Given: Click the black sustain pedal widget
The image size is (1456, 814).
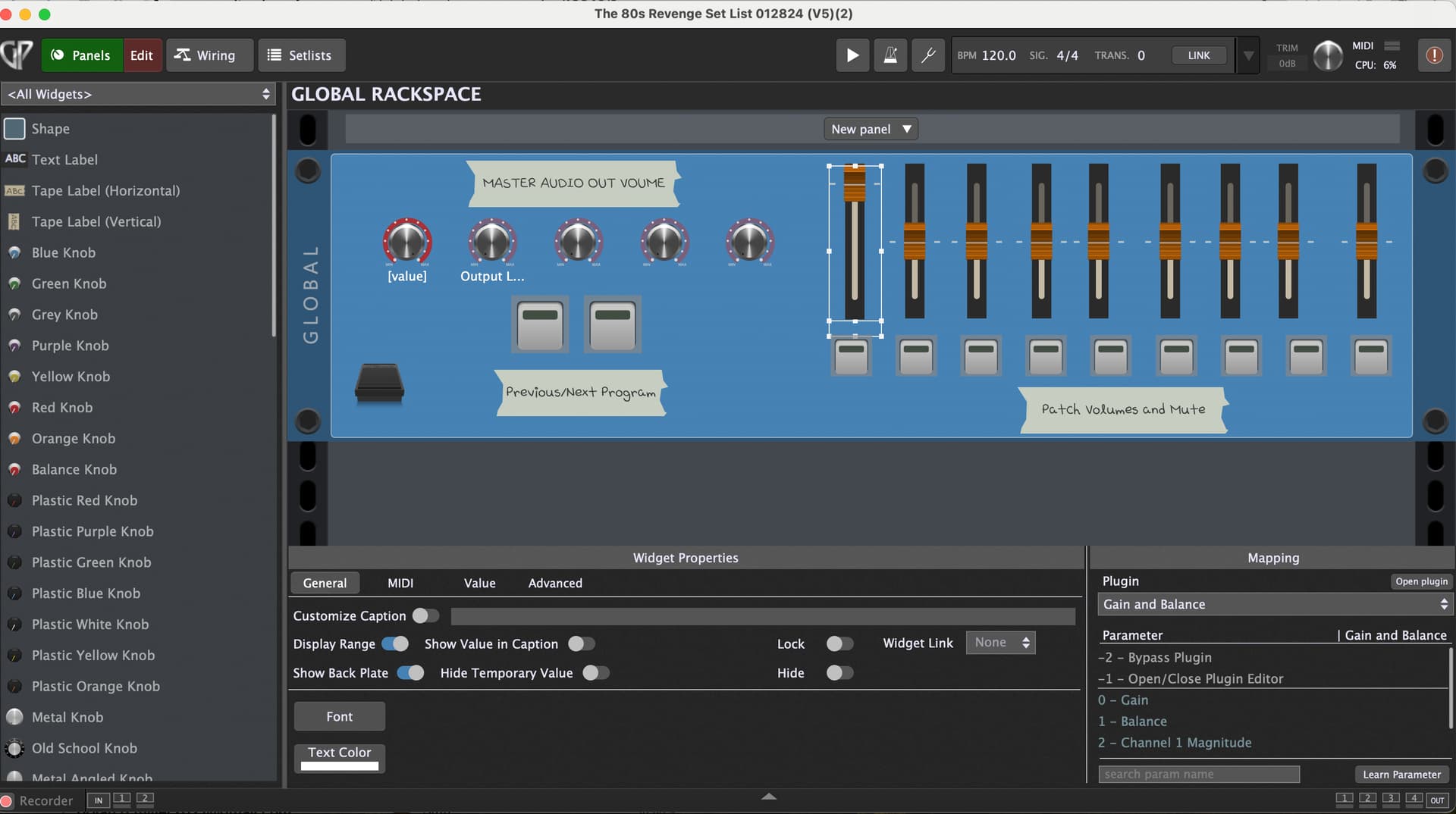Looking at the screenshot, I should tap(379, 384).
